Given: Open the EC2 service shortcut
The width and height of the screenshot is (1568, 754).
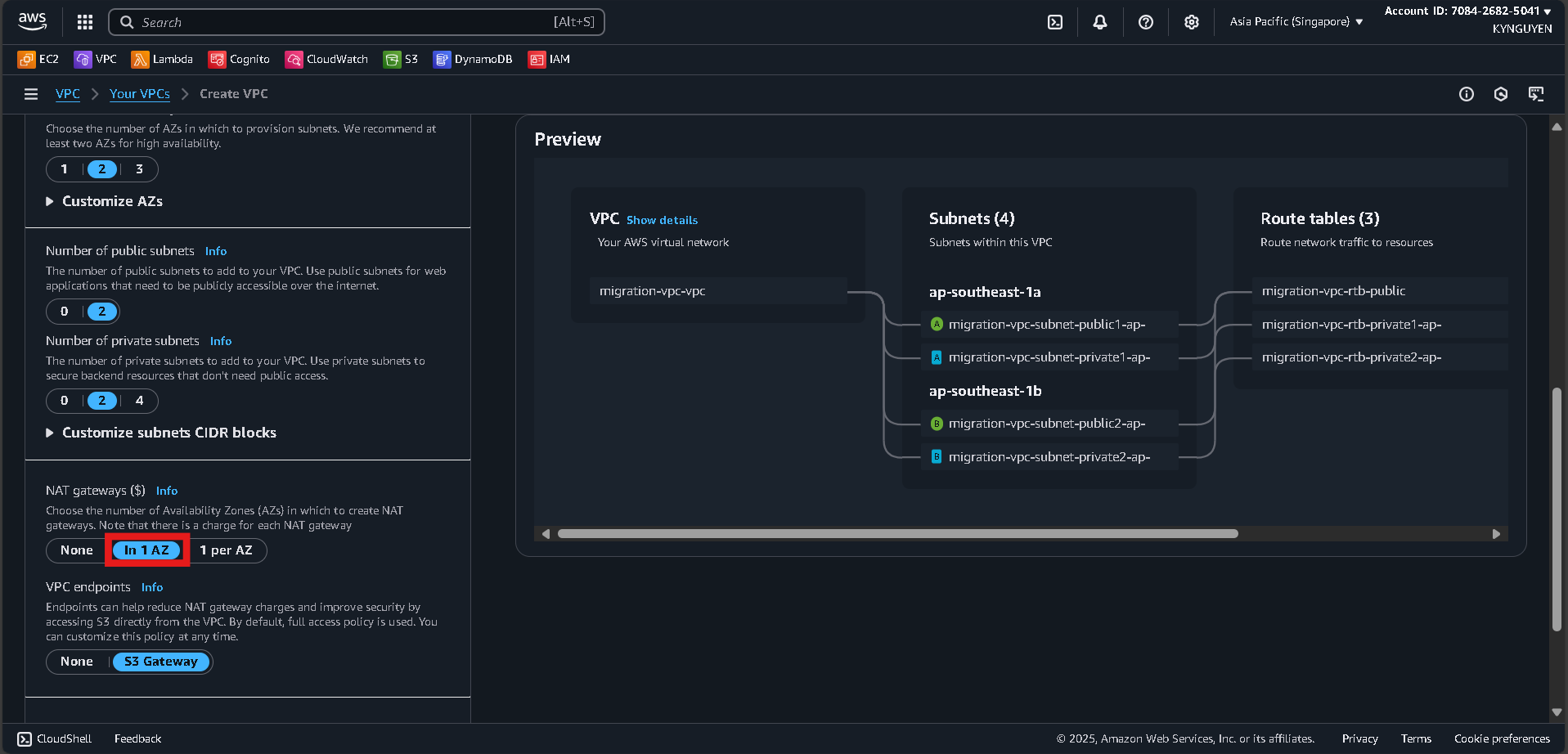Looking at the screenshot, I should [x=38, y=59].
